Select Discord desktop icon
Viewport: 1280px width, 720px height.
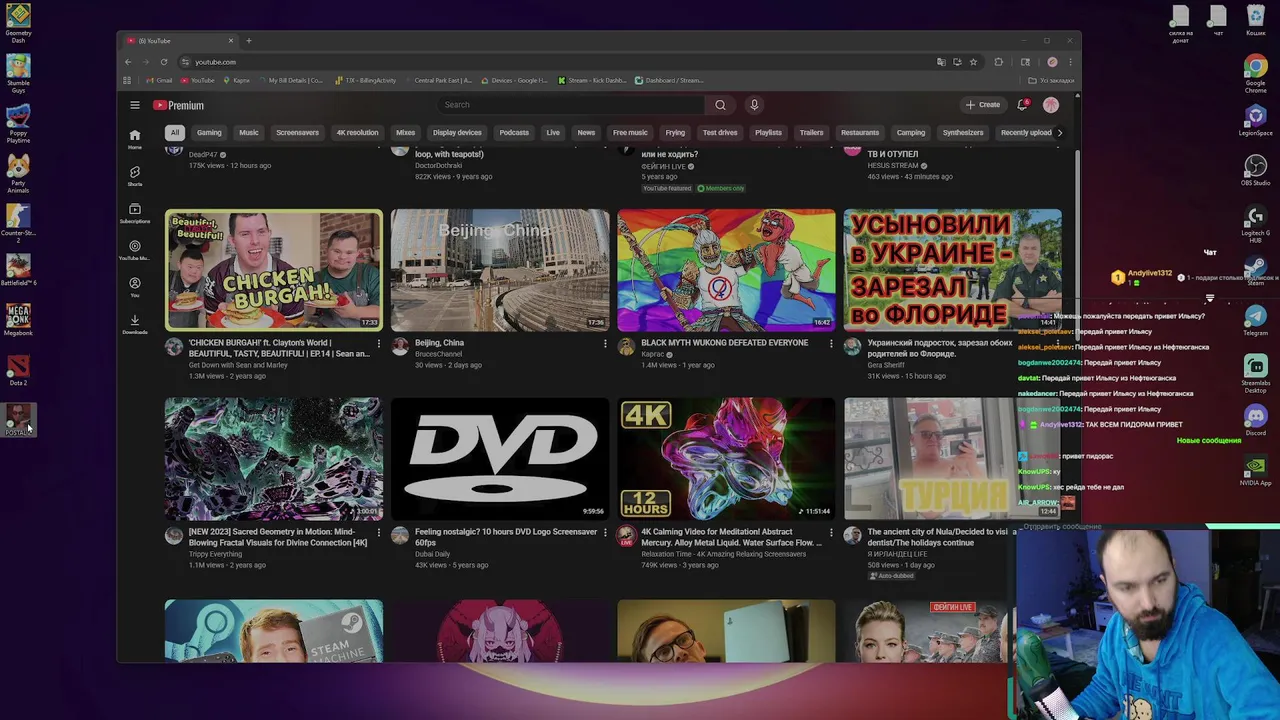coord(1255,420)
